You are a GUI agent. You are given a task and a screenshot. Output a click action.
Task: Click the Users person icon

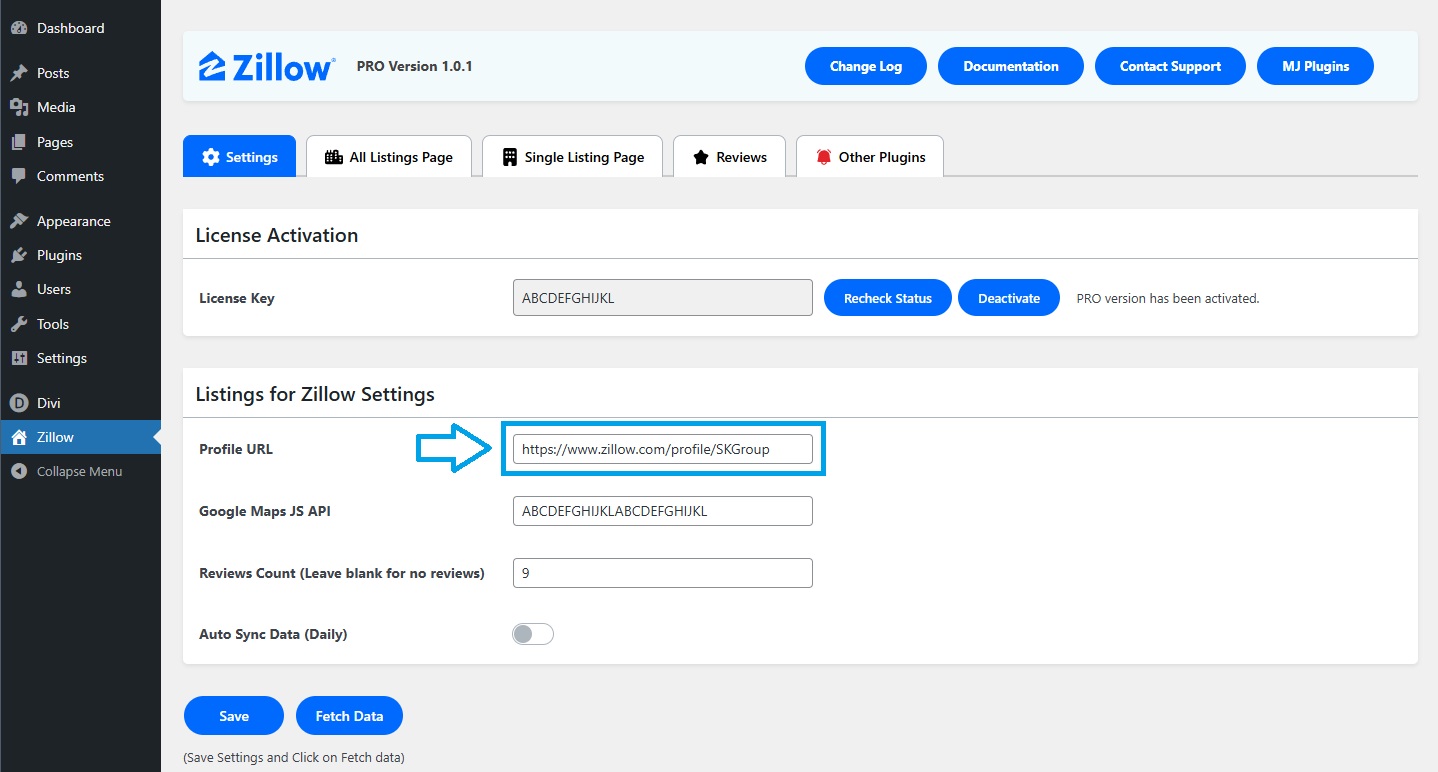coord(18,289)
